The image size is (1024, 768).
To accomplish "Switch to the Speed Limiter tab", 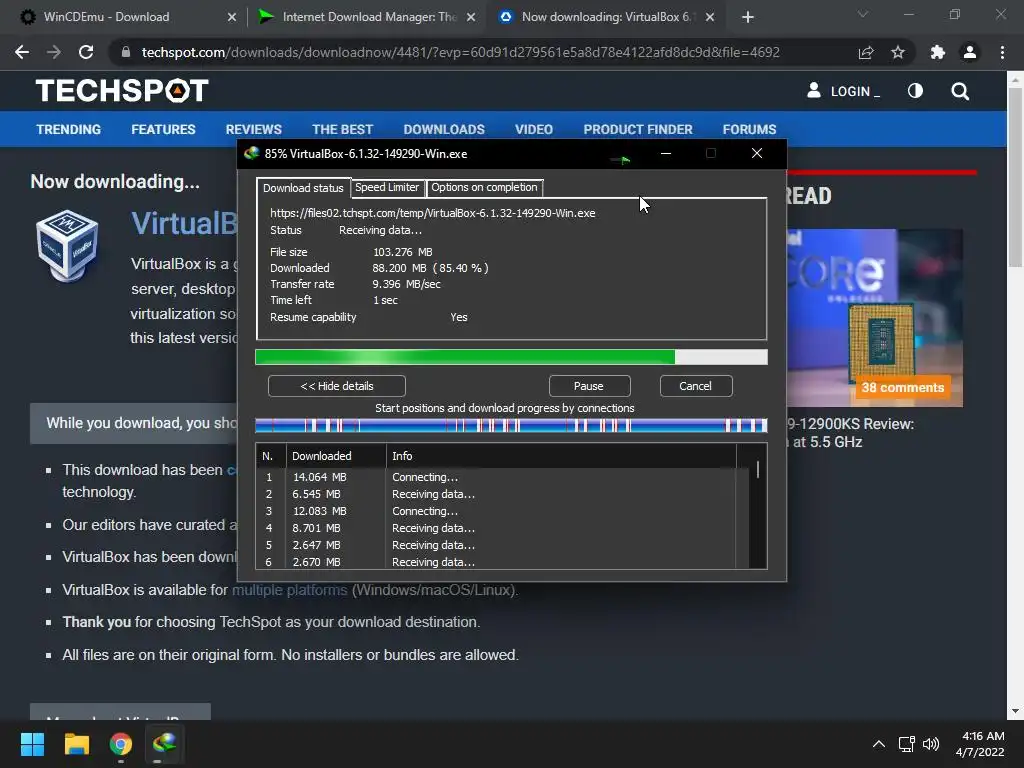I will coord(387,187).
